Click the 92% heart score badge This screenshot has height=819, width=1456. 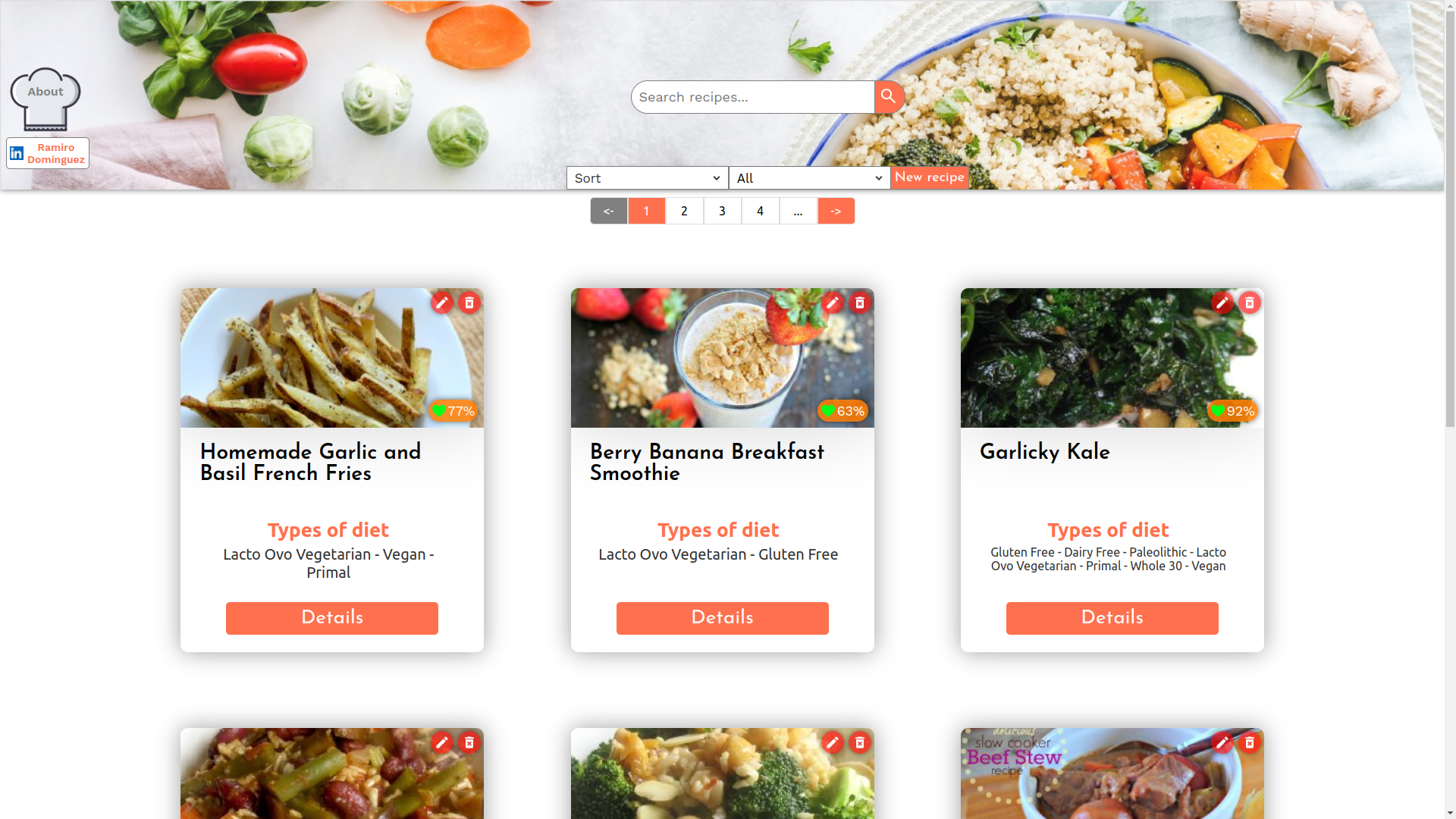tap(1232, 411)
